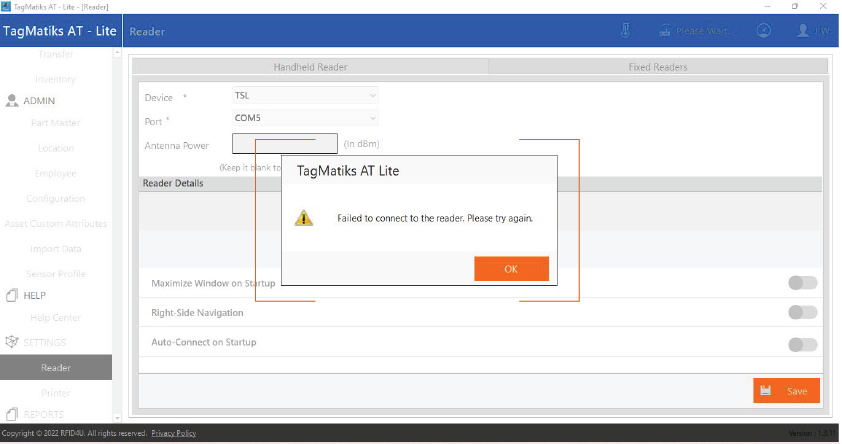Image resolution: width=842 pixels, height=444 pixels.
Task: Expand the Port dropdown showing COM5
Action: click(x=305, y=119)
